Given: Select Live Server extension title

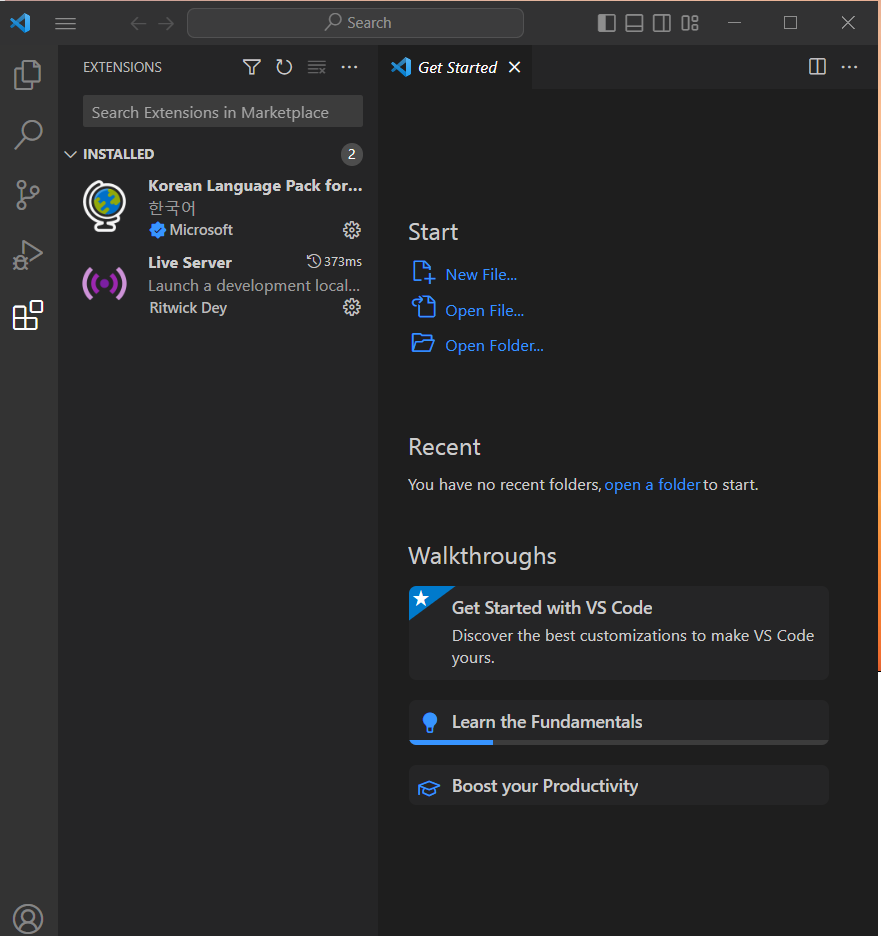Looking at the screenshot, I should [190, 263].
